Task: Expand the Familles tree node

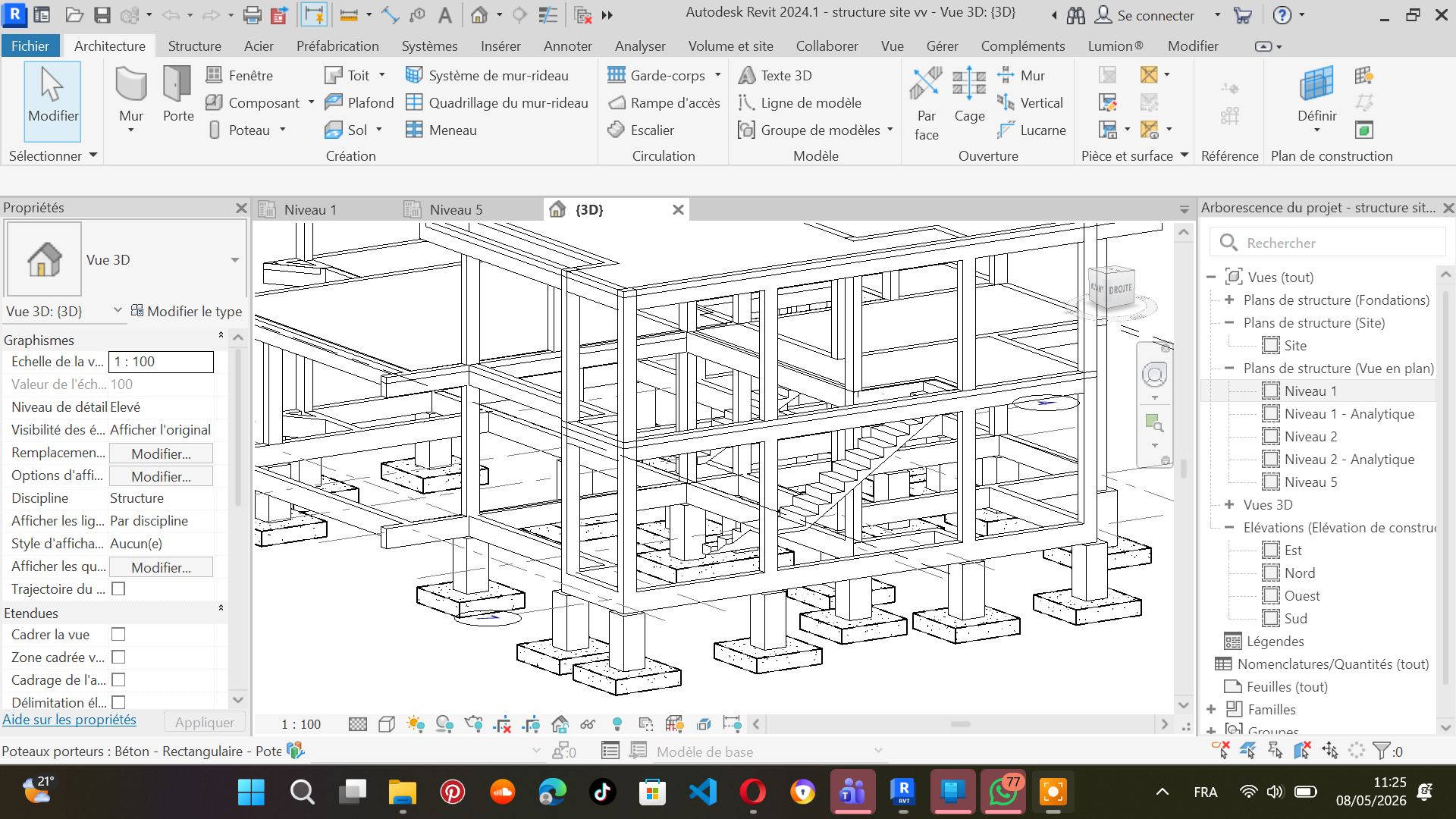Action: coord(1211,709)
